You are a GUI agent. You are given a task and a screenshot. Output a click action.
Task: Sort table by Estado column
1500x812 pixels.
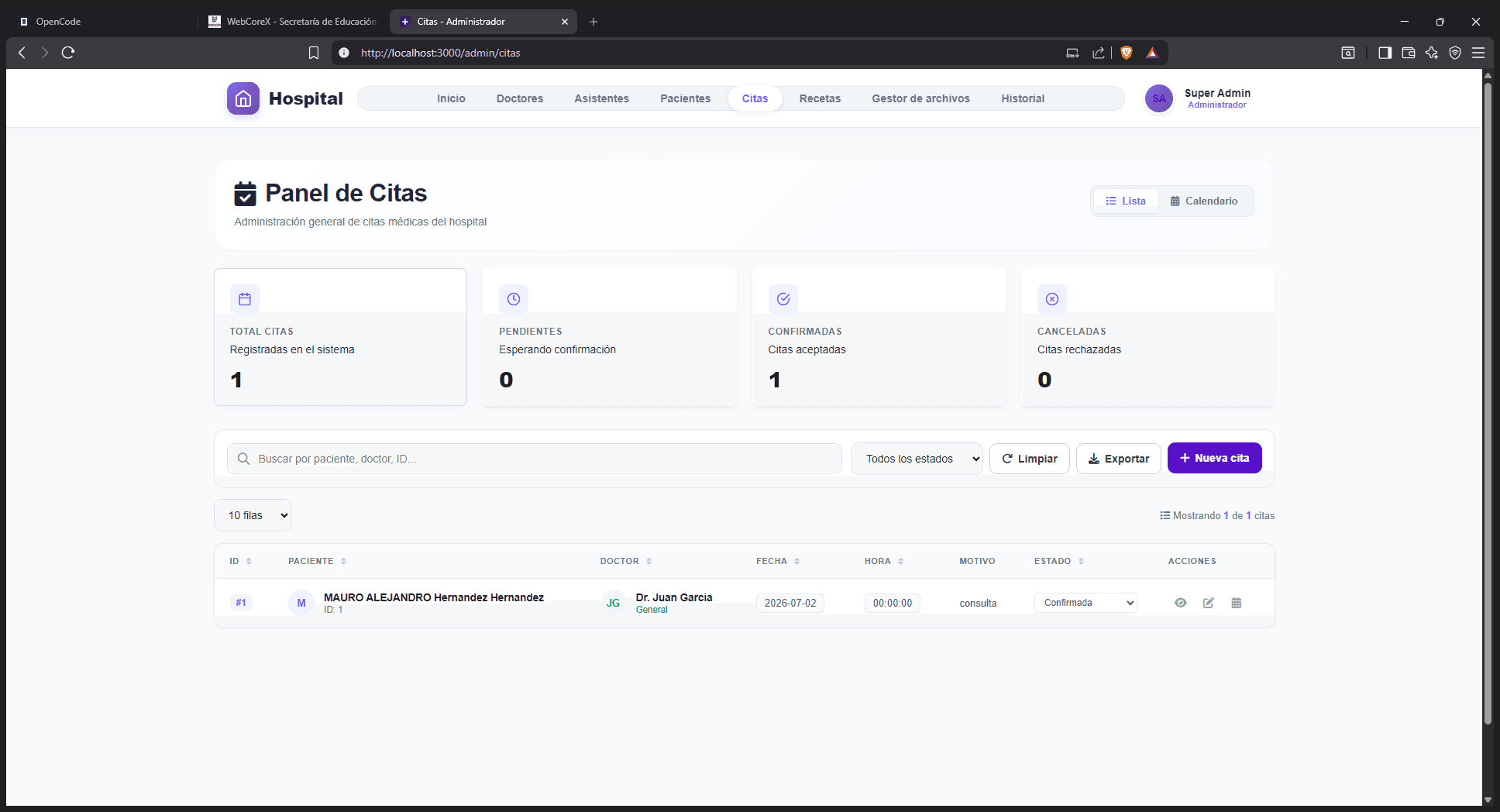(1059, 561)
